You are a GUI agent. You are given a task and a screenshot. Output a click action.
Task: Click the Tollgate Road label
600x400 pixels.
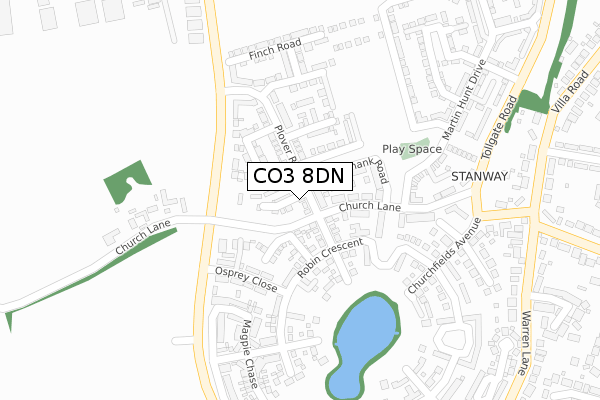pyautogui.click(x=499, y=127)
